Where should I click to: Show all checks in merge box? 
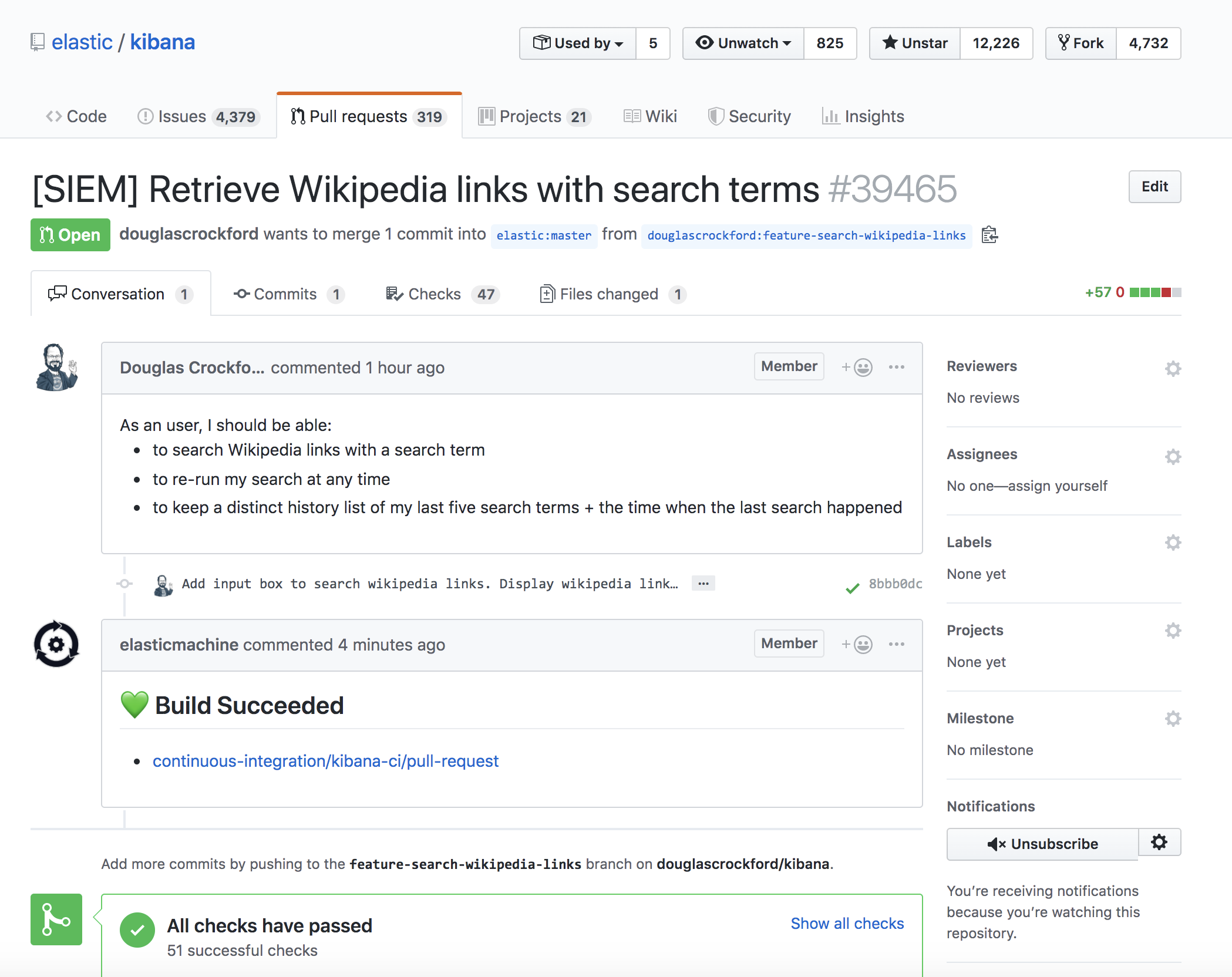point(847,924)
